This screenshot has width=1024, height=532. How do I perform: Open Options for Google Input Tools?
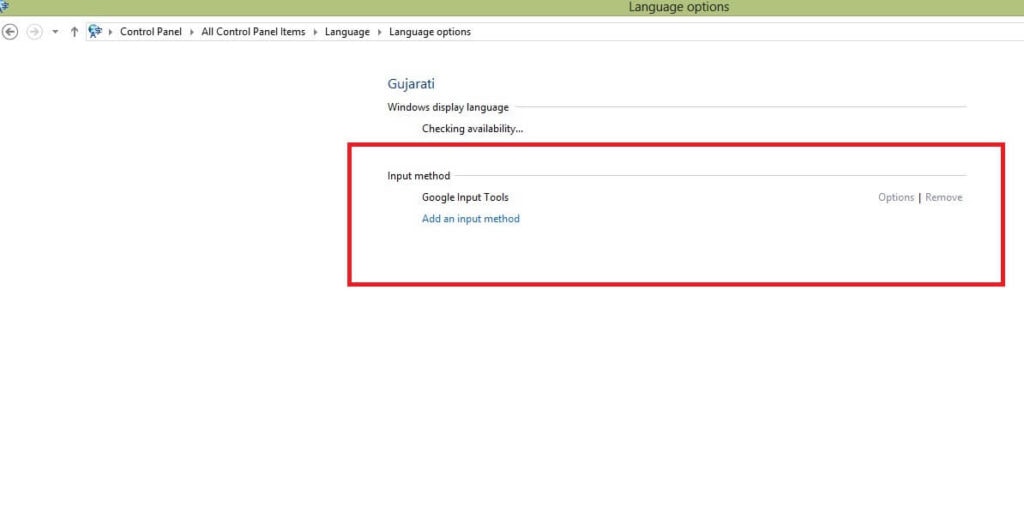tap(896, 197)
